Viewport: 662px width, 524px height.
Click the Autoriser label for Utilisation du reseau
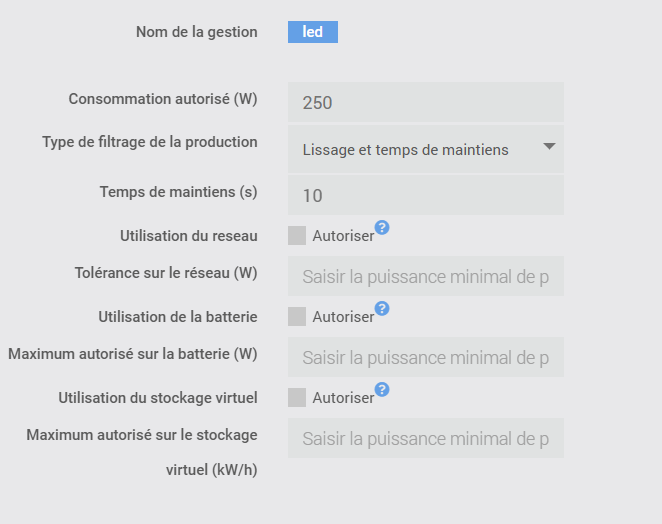342,237
